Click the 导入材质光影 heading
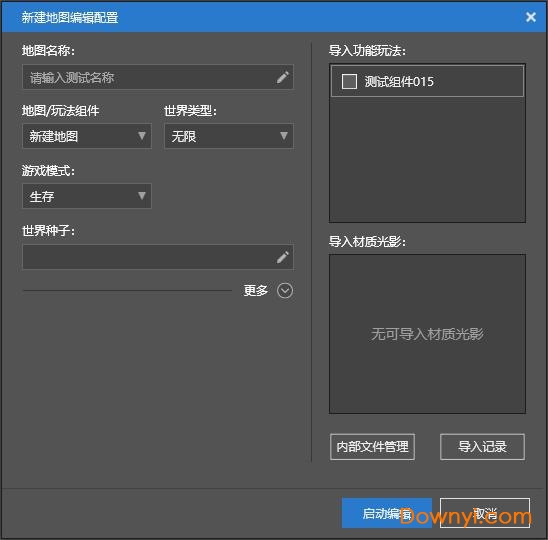Screen dimensions: 548x540 (x=367, y=242)
